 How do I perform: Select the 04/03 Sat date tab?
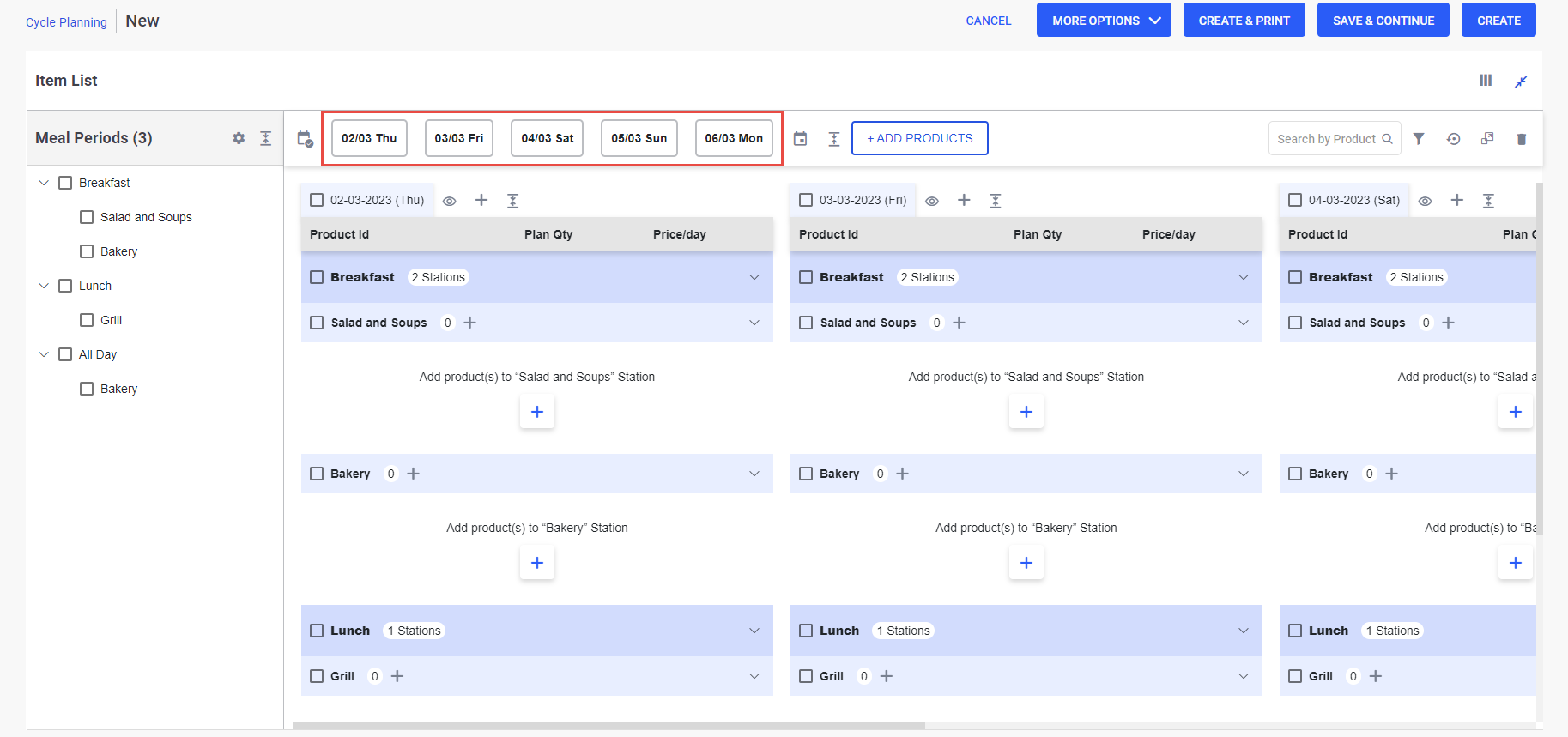[548, 138]
